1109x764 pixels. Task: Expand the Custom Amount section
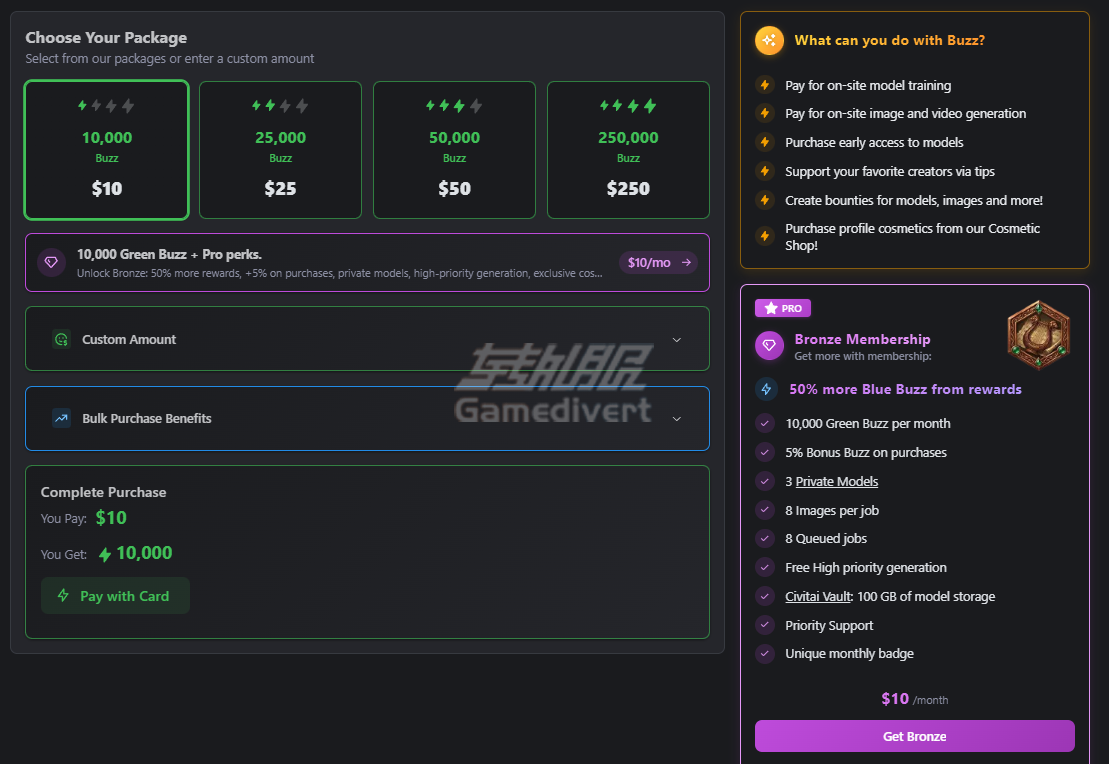tap(367, 339)
